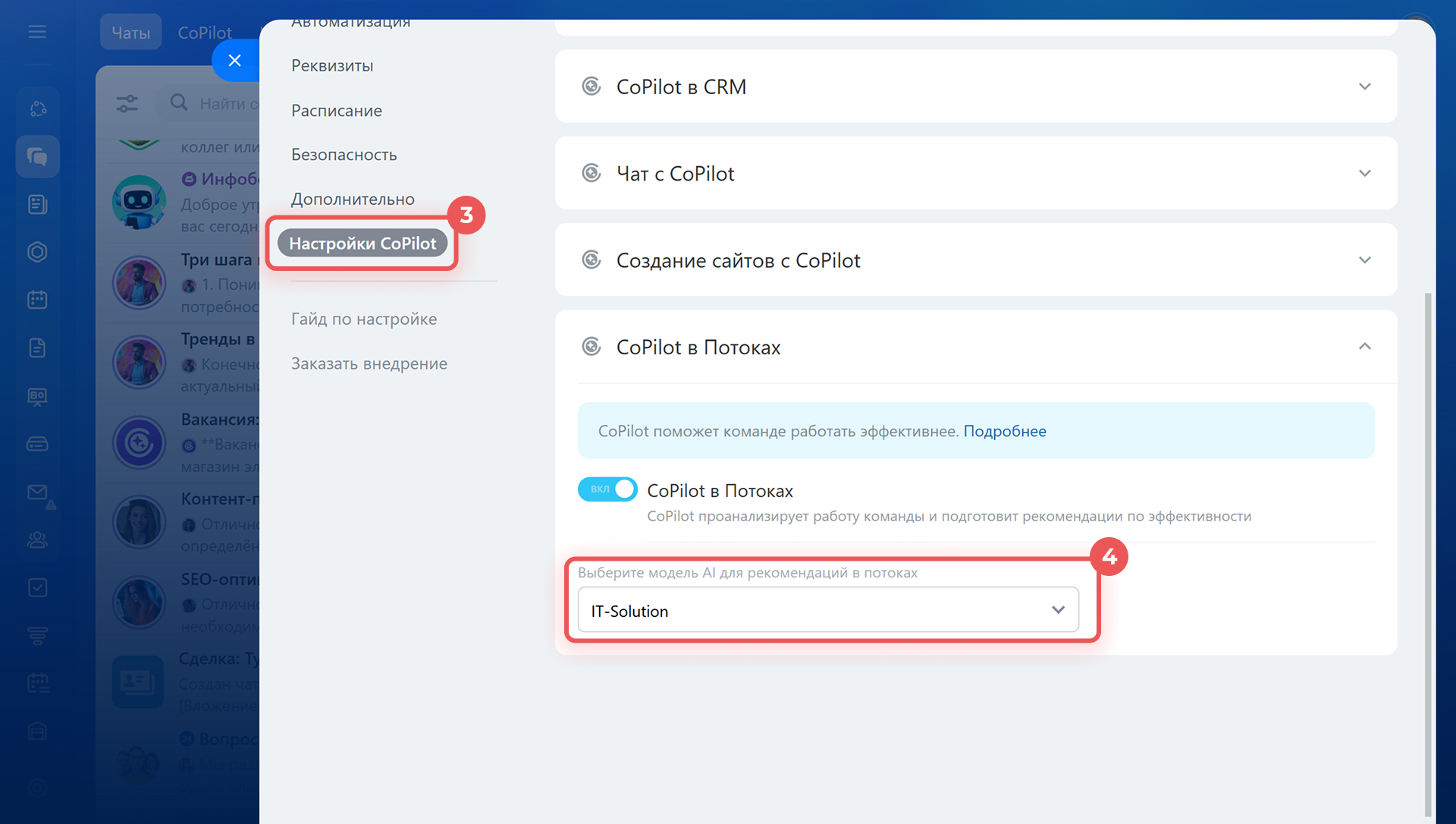
Task: Turn off the 'CoPilot в Потоках' switch
Action: (x=607, y=489)
